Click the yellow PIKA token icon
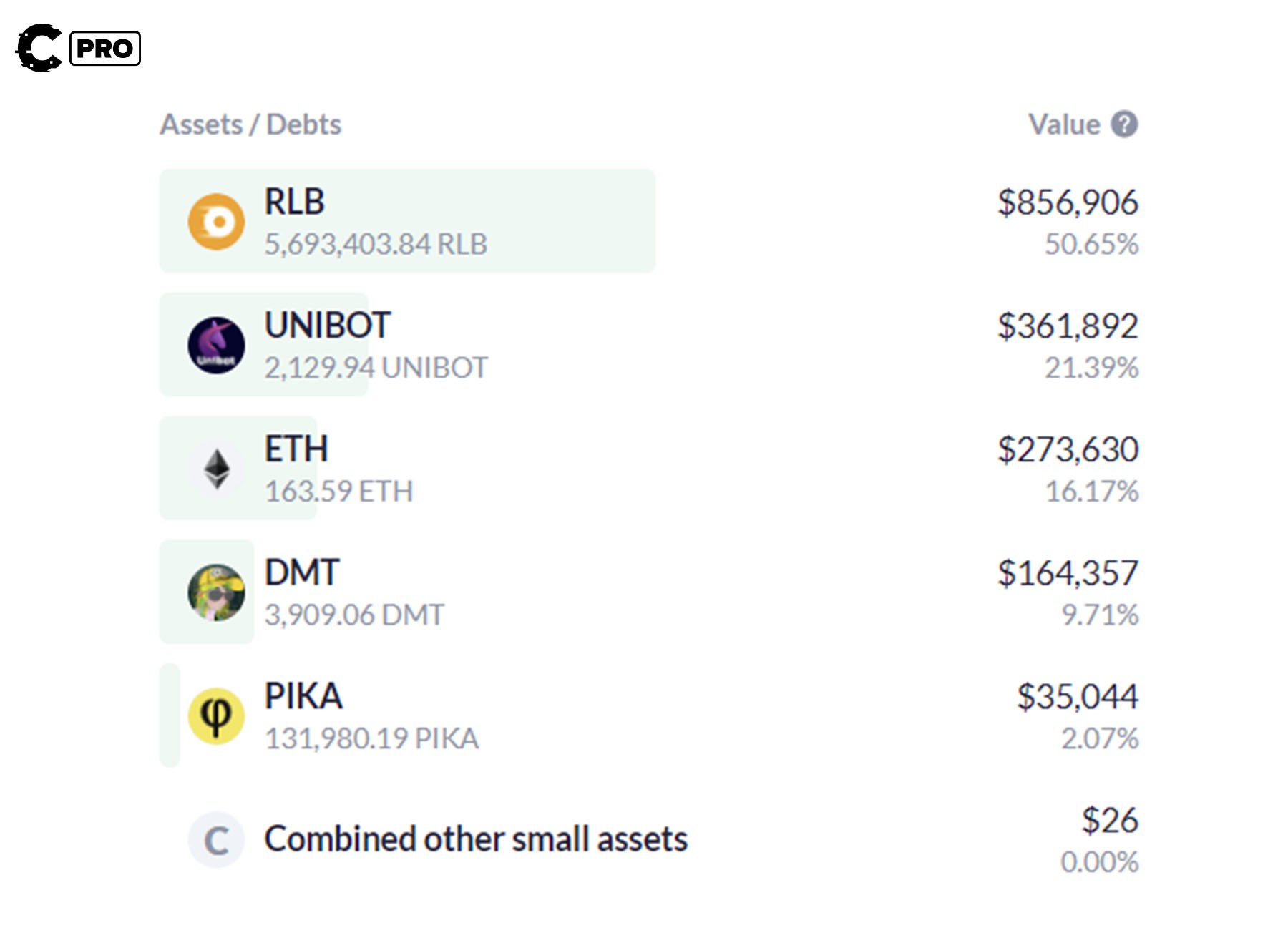This screenshot has width=1288, height=933. 216,716
